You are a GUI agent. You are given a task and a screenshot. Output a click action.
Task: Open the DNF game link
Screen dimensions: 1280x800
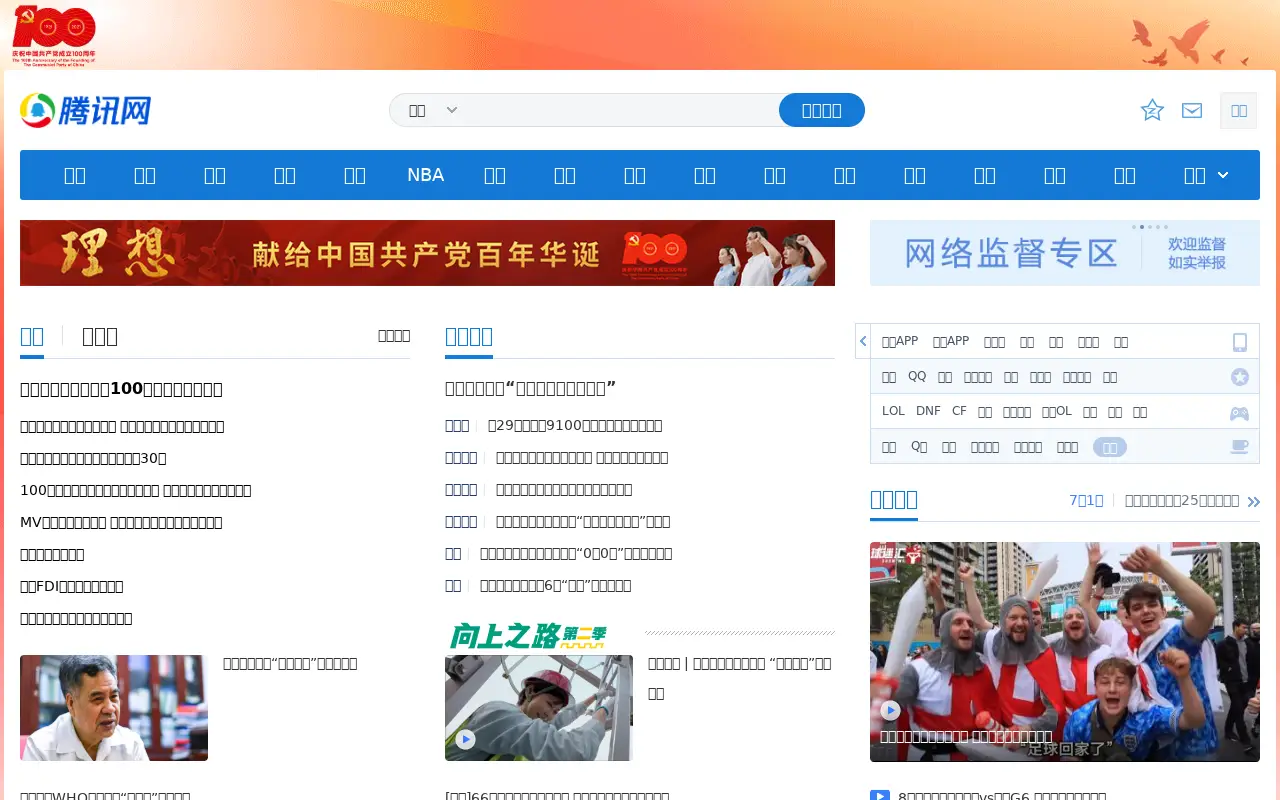(x=928, y=411)
